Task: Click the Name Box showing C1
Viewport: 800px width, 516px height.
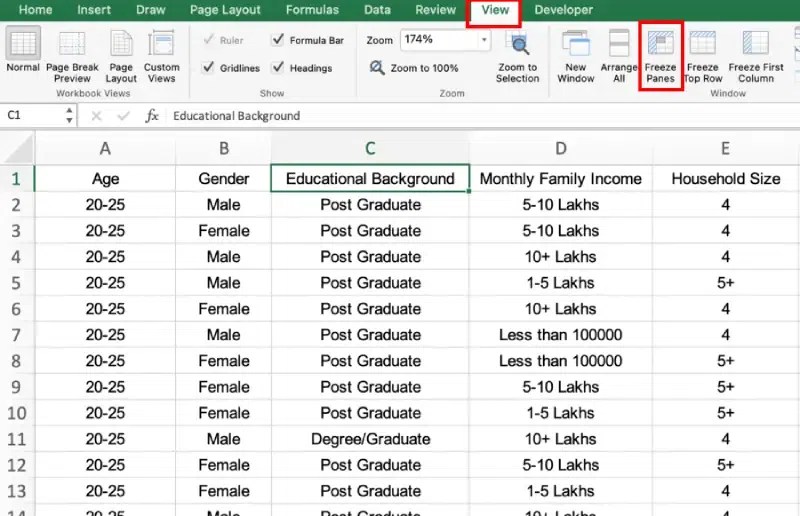Action: point(34,115)
